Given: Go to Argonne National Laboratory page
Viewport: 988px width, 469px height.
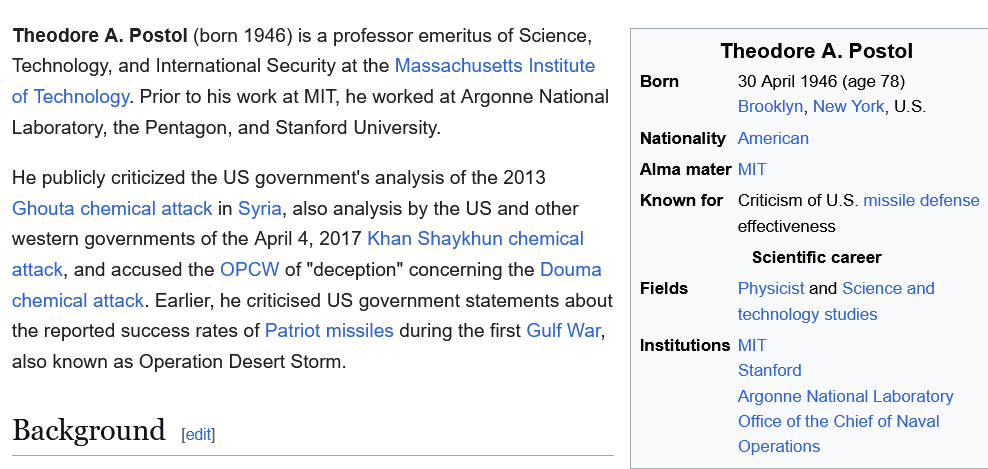Looking at the screenshot, I should coord(845,396).
